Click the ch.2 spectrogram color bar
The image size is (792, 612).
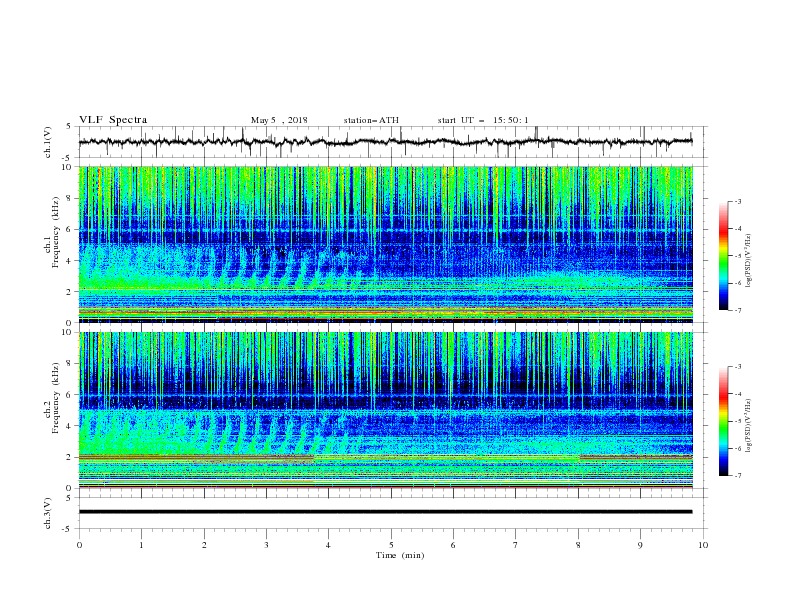(723, 421)
